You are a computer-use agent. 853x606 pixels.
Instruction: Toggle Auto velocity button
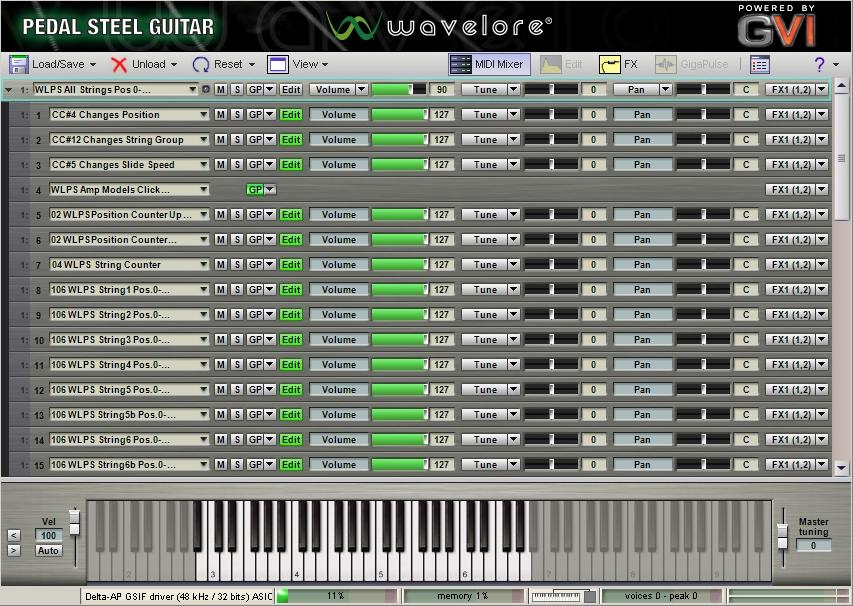point(48,551)
